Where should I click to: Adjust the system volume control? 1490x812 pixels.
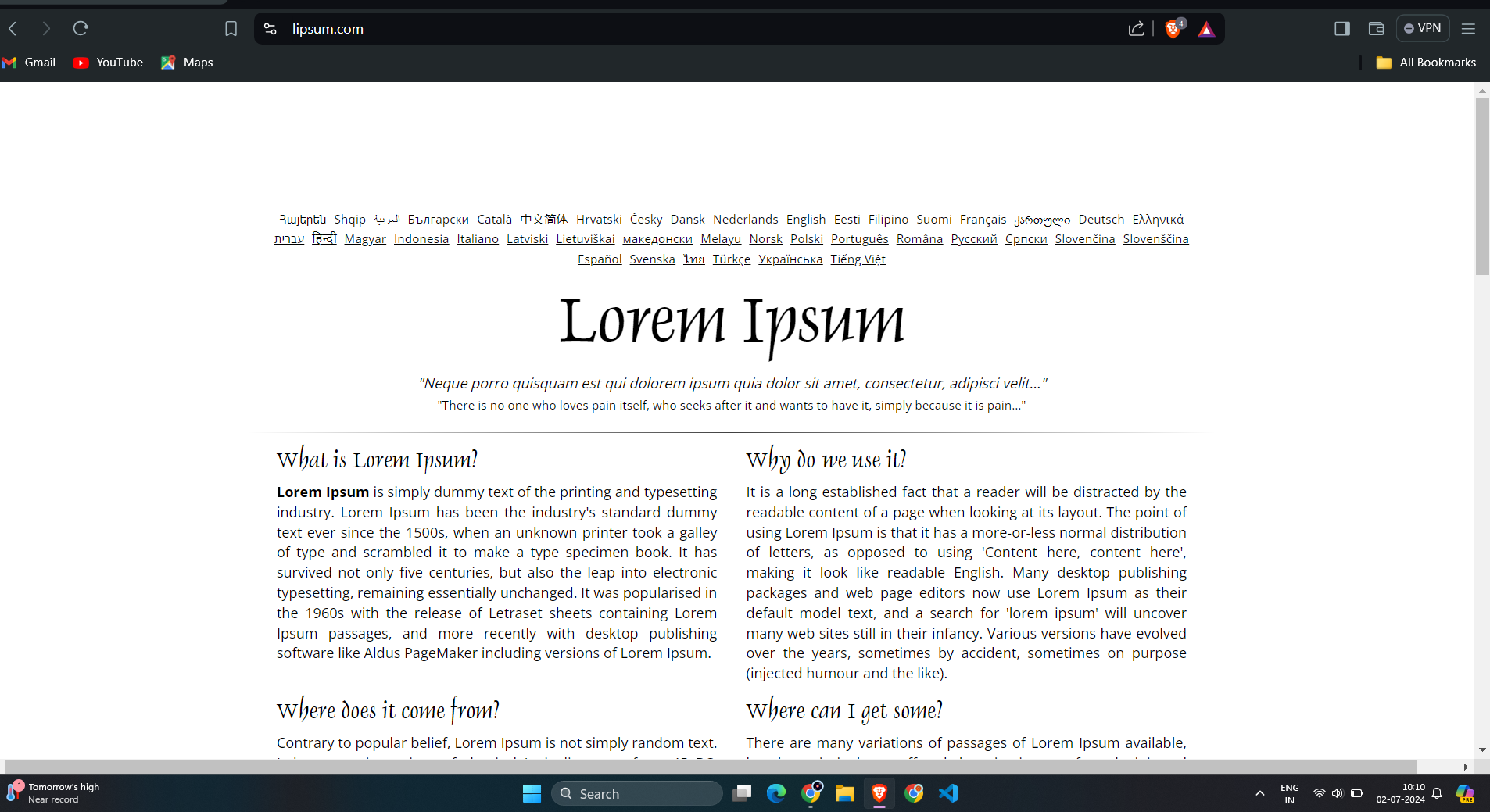[1338, 792]
